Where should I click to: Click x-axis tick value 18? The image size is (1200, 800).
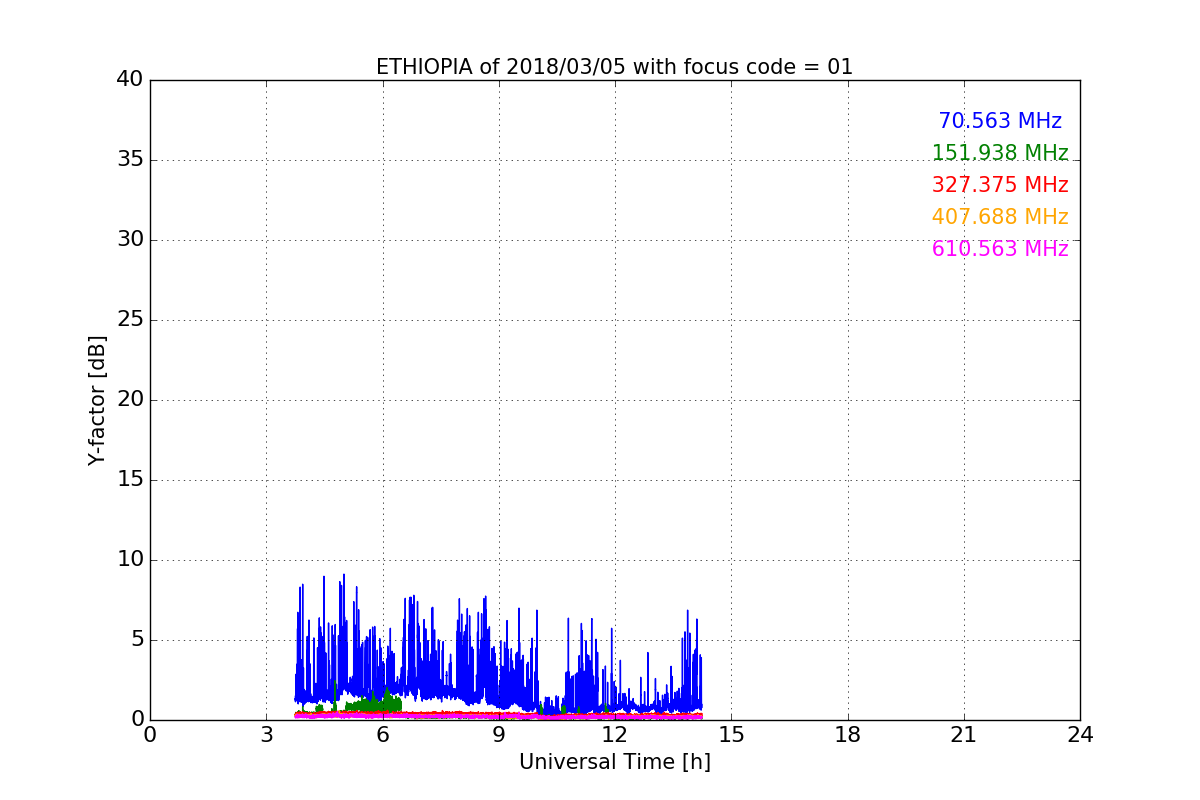(x=848, y=735)
